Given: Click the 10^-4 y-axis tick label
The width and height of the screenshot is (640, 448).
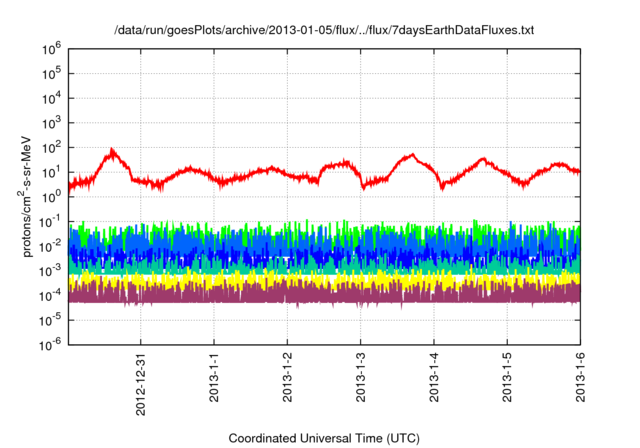Looking at the screenshot, I should click(x=51, y=295).
